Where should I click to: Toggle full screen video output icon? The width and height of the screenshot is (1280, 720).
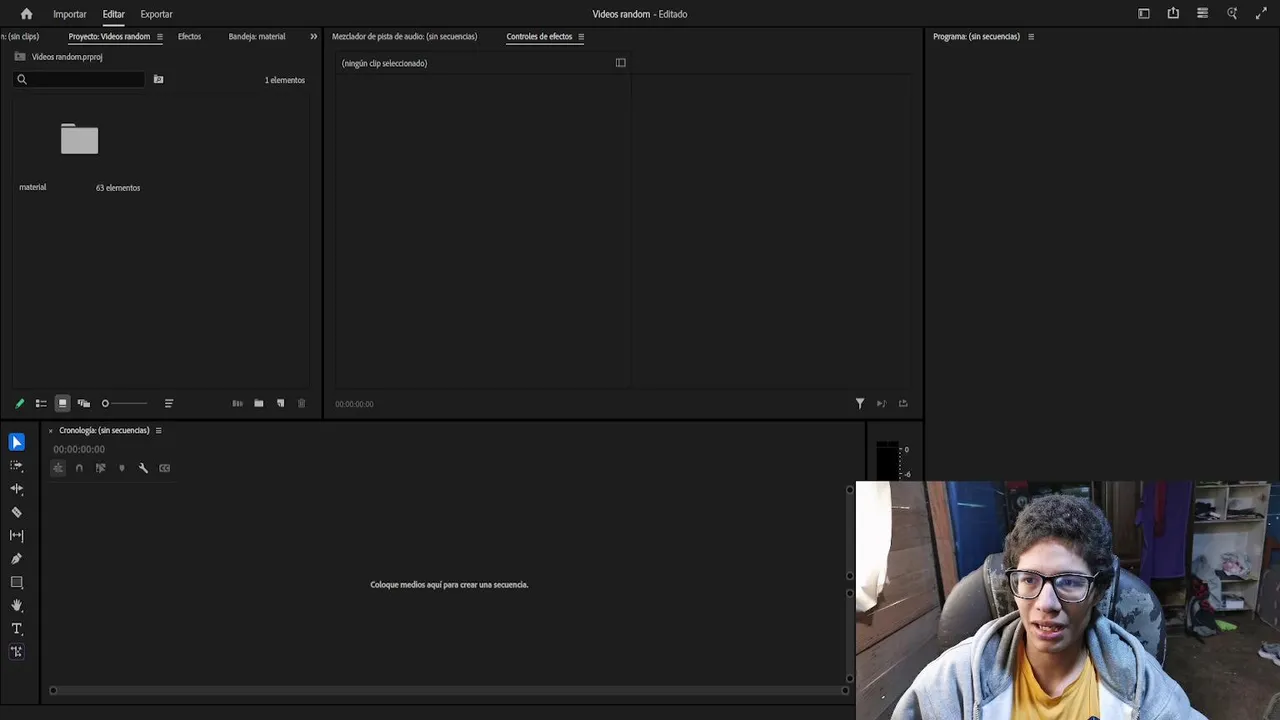(1261, 14)
